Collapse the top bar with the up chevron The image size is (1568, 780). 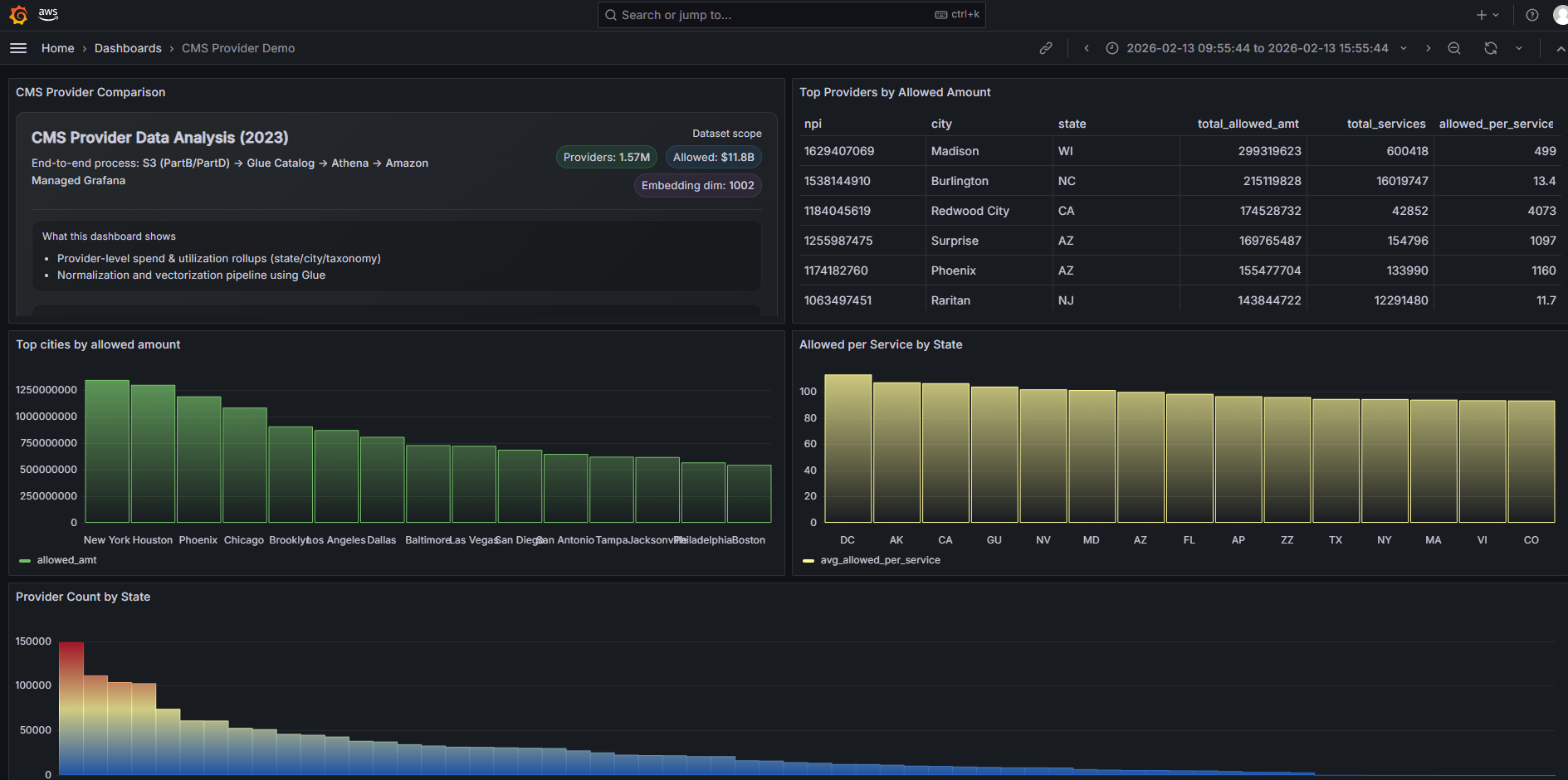coord(1560,48)
